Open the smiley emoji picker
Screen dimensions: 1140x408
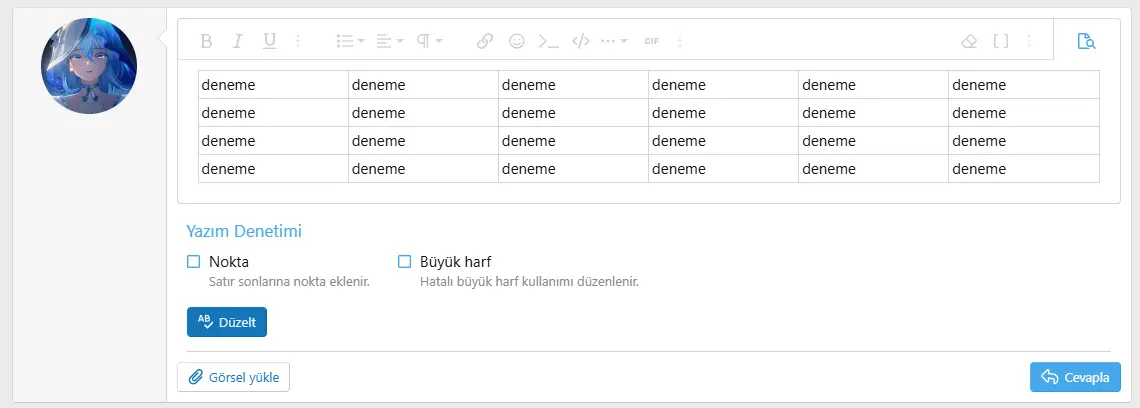coord(517,41)
